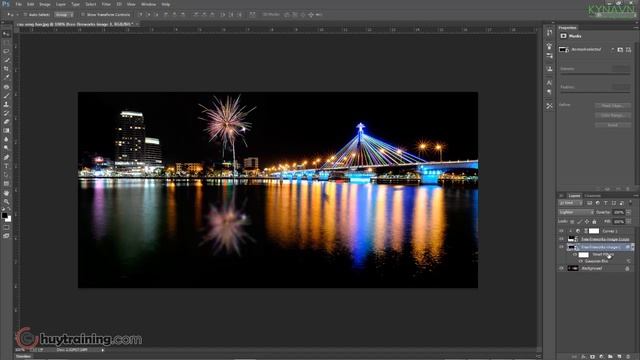This screenshot has width=640, height=360.
Task: Click Lock all icon in Layers
Action: click(x=594, y=222)
